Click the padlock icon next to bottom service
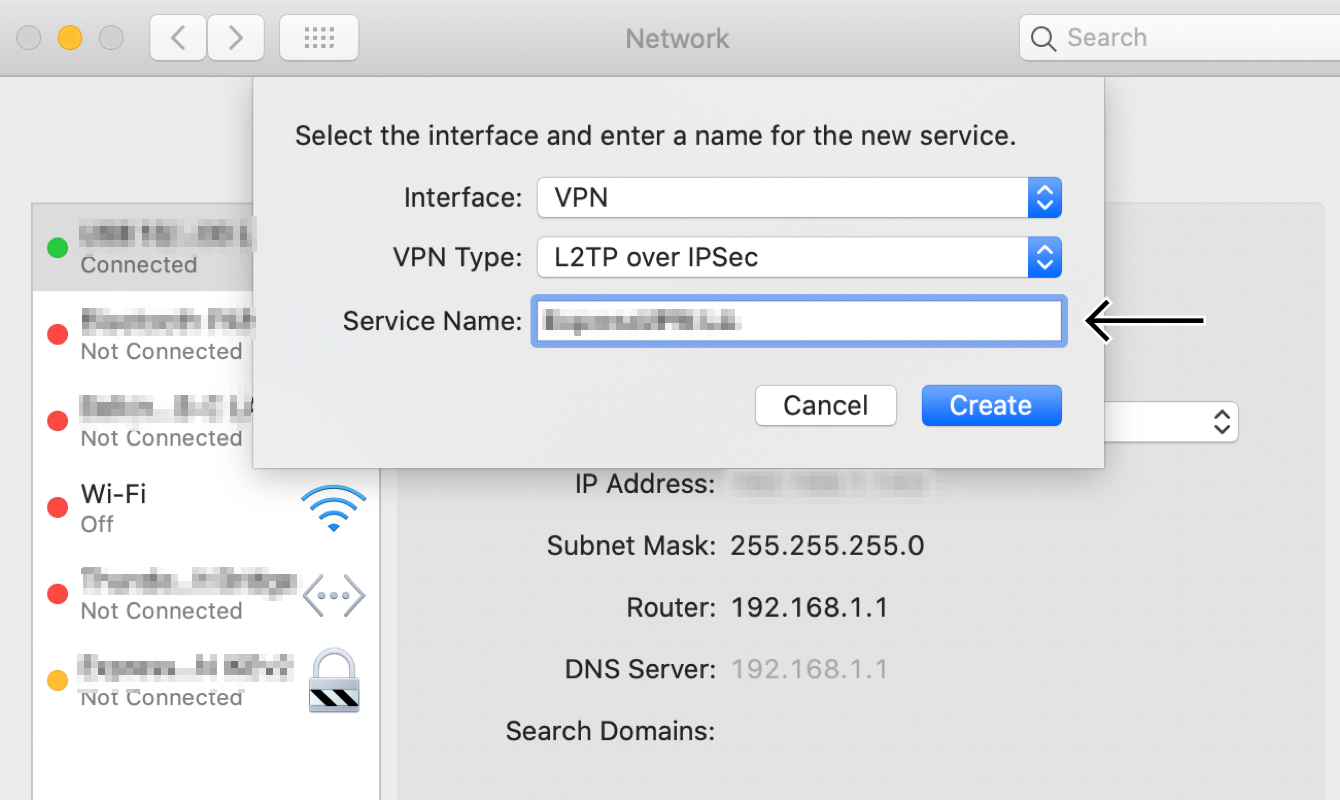The image size is (1340, 800). [x=334, y=681]
